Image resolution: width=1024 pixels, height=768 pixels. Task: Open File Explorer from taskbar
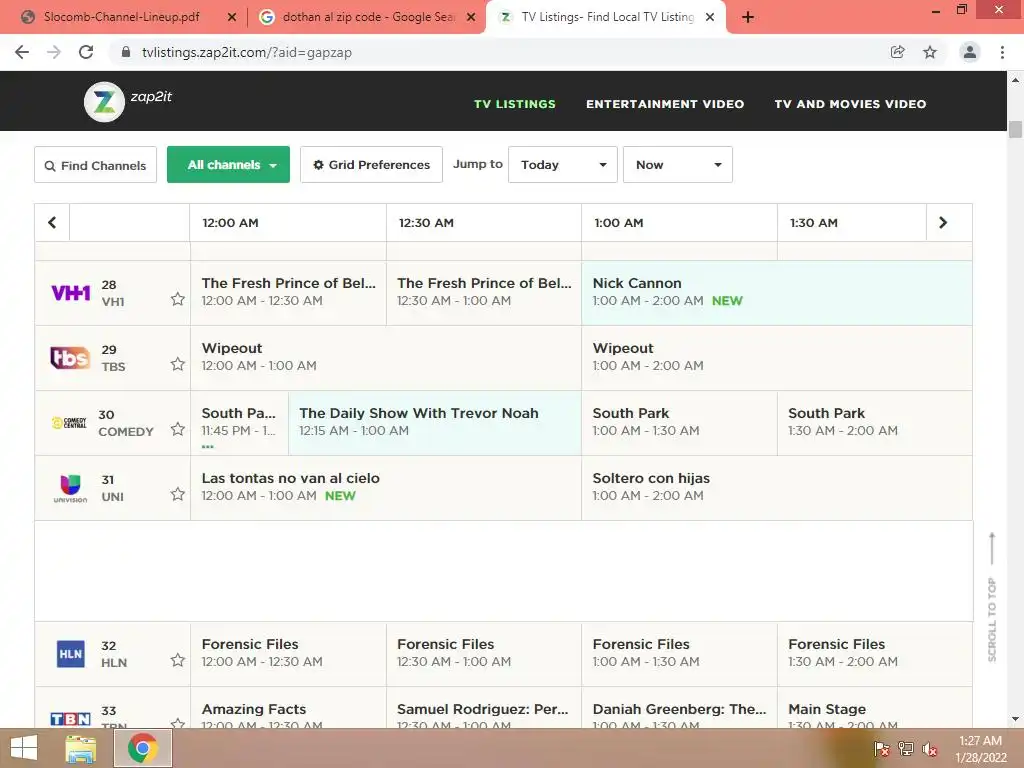(80, 748)
